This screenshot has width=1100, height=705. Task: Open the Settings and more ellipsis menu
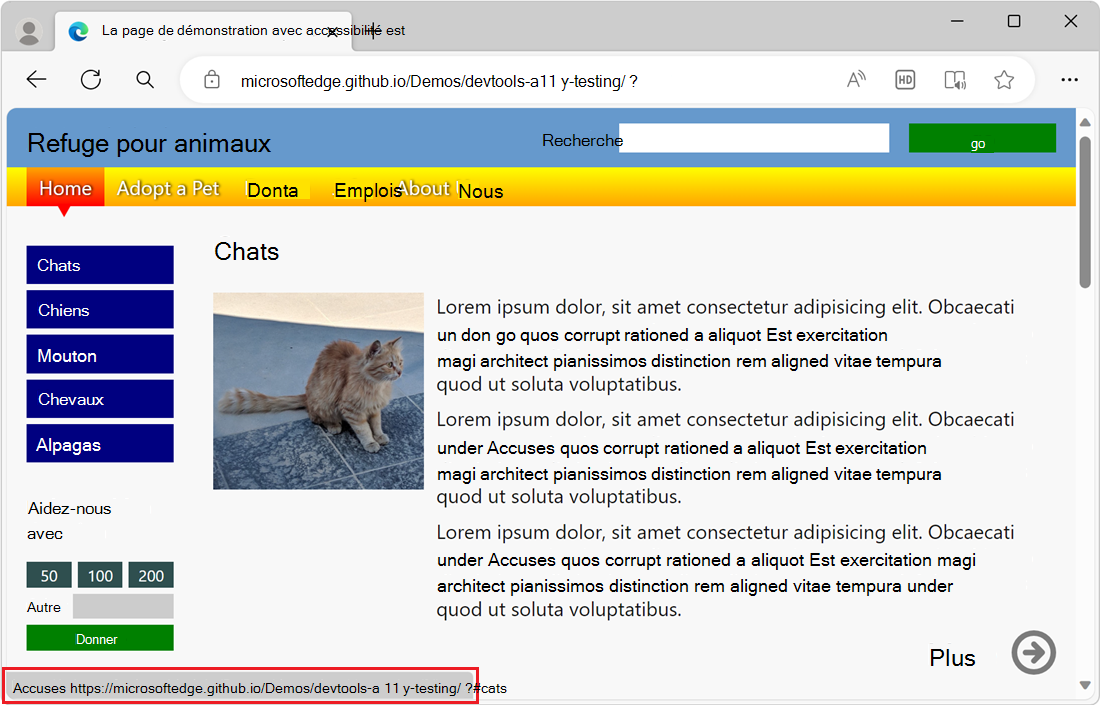[1070, 79]
